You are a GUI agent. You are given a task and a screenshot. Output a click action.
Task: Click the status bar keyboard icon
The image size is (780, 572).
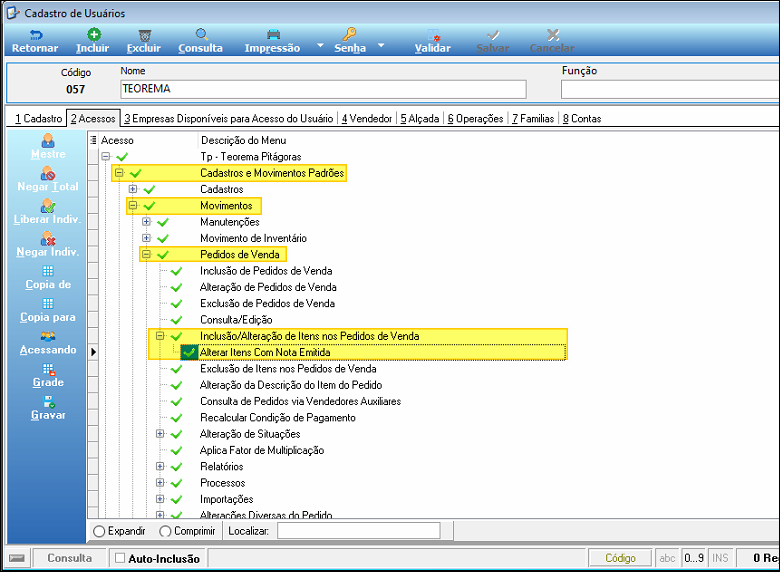(17, 558)
